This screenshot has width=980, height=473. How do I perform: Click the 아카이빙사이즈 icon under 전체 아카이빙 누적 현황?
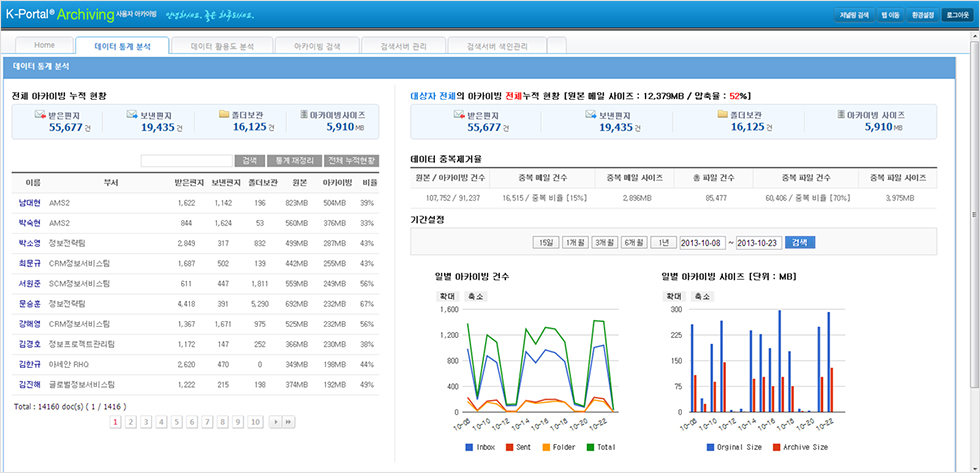tap(304, 115)
